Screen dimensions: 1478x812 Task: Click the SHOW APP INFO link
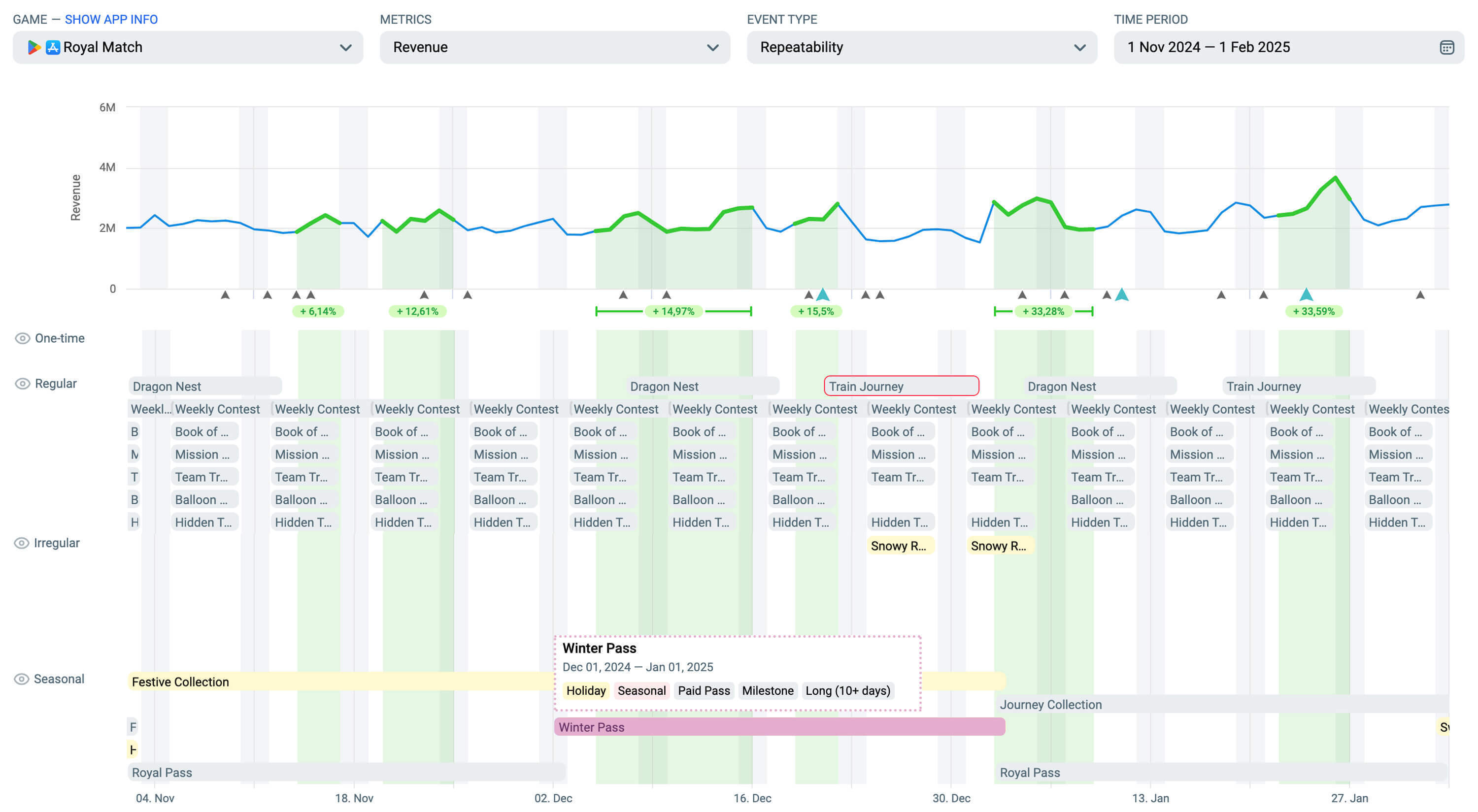(x=111, y=20)
